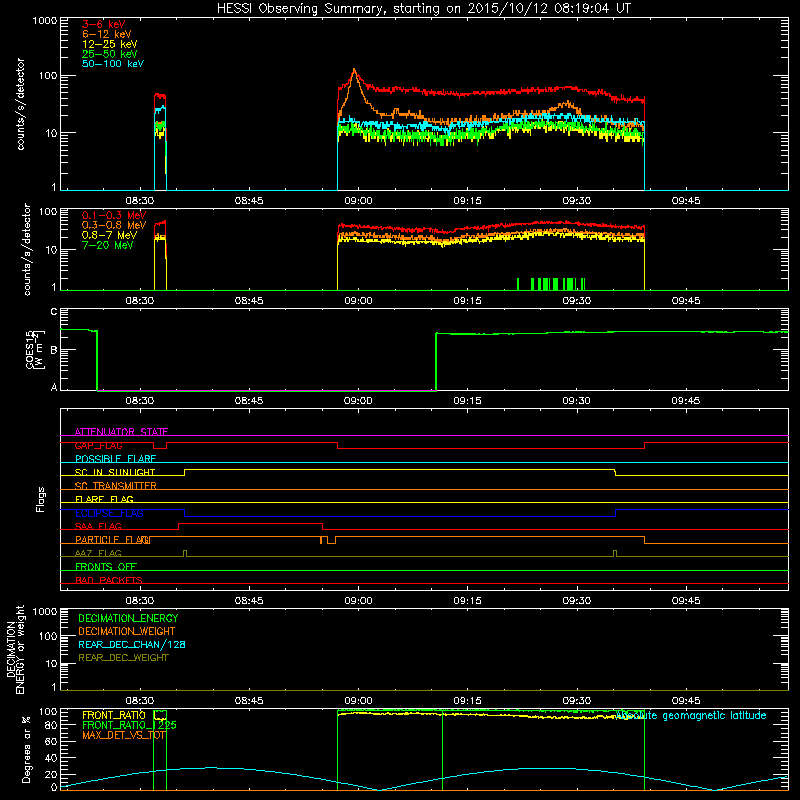Click the 08:30 tick under GOES panel
Screen dimensions: 800x800
point(140,401)
